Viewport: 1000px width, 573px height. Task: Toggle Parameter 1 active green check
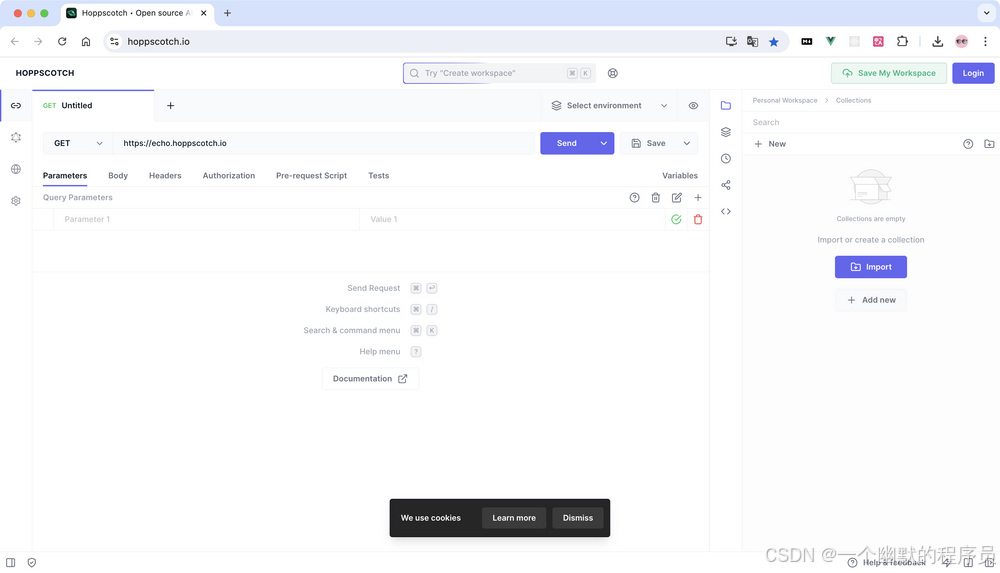click(677, 220)
